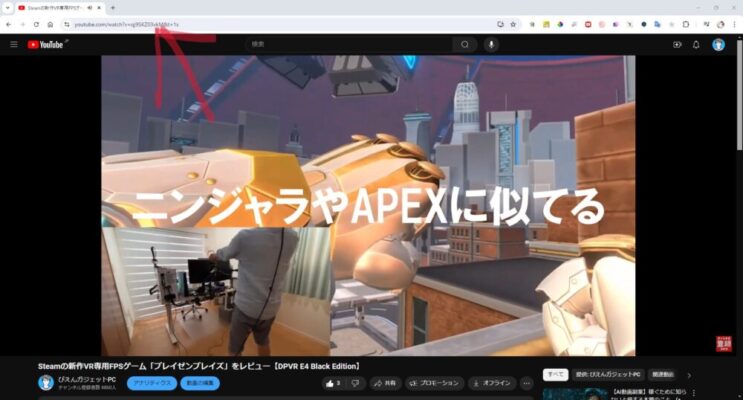Dislike the video with thumbs-down button

click(356, 383)
